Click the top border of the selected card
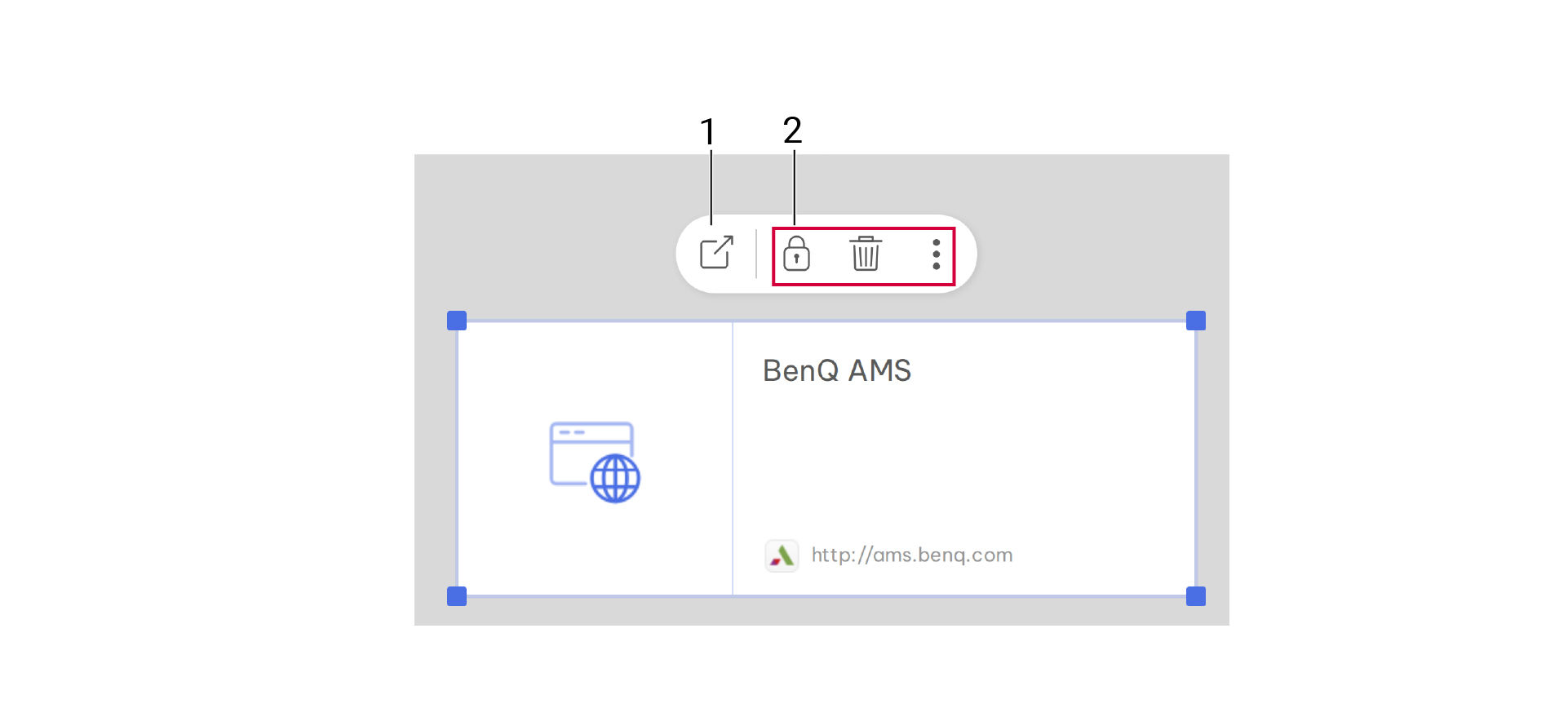1568x708 pixels. [x=826, y=321]
